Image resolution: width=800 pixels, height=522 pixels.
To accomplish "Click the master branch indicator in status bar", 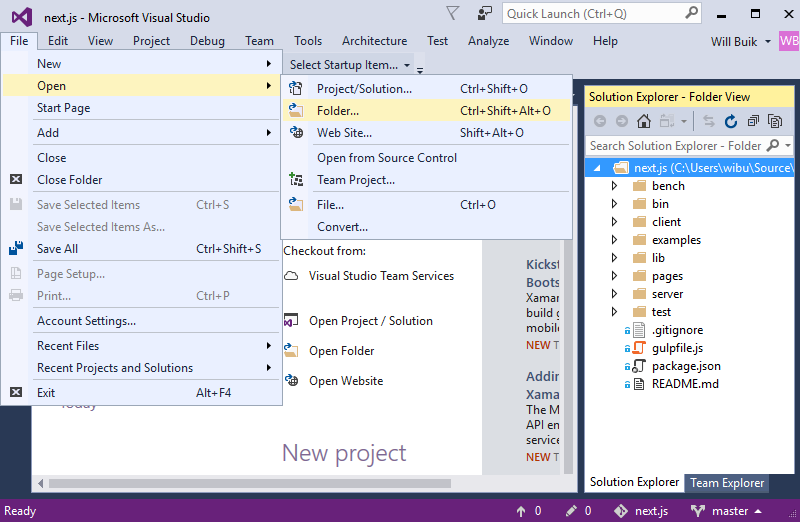I will 727,511.
